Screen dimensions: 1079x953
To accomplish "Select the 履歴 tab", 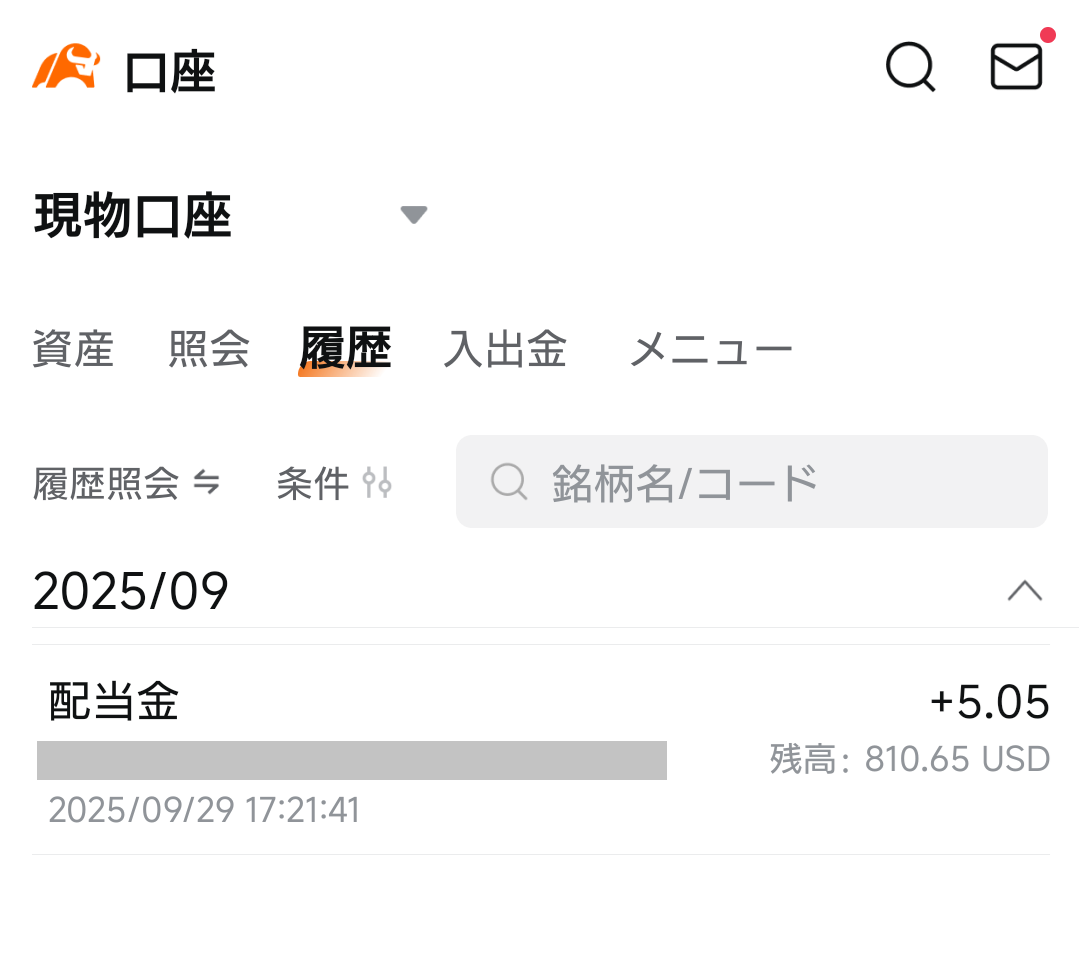I will tap(345, 350).
